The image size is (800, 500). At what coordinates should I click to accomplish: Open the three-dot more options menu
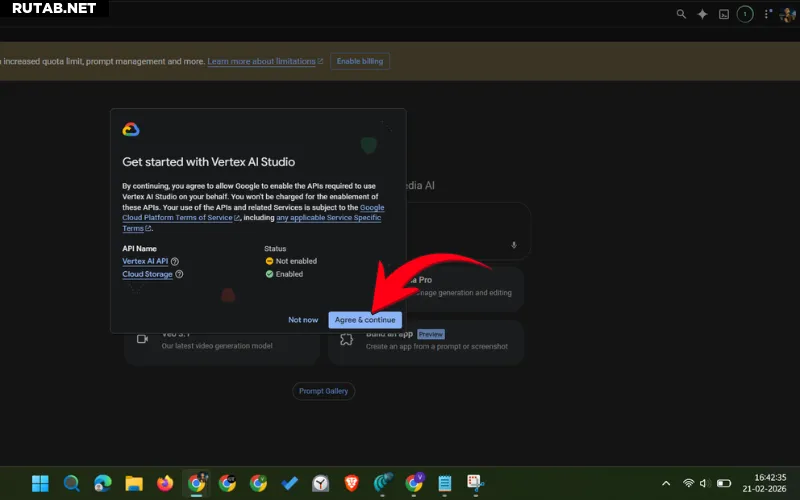pyautogui.click(x=766, y=14)
